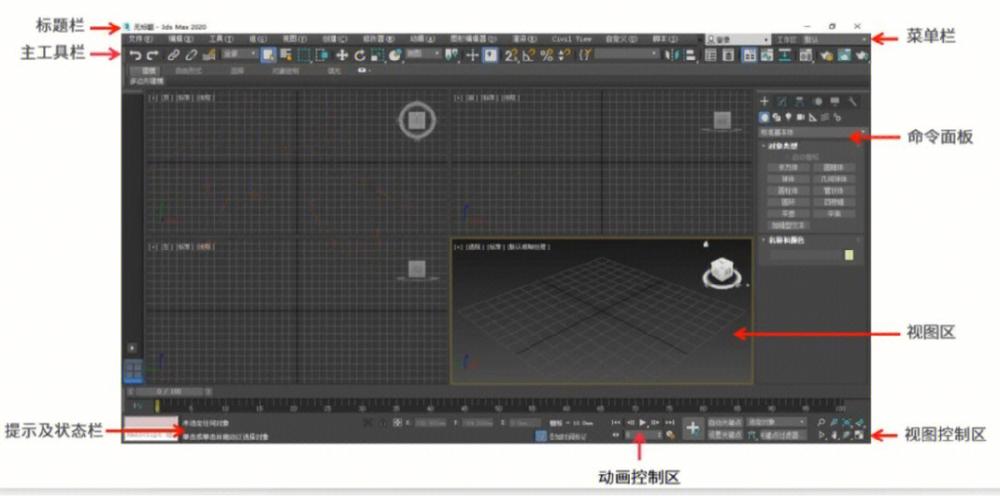Click the large Set Keys plus button
The width and height of the screenshot is (1000, 500).
tap(693, 430)
